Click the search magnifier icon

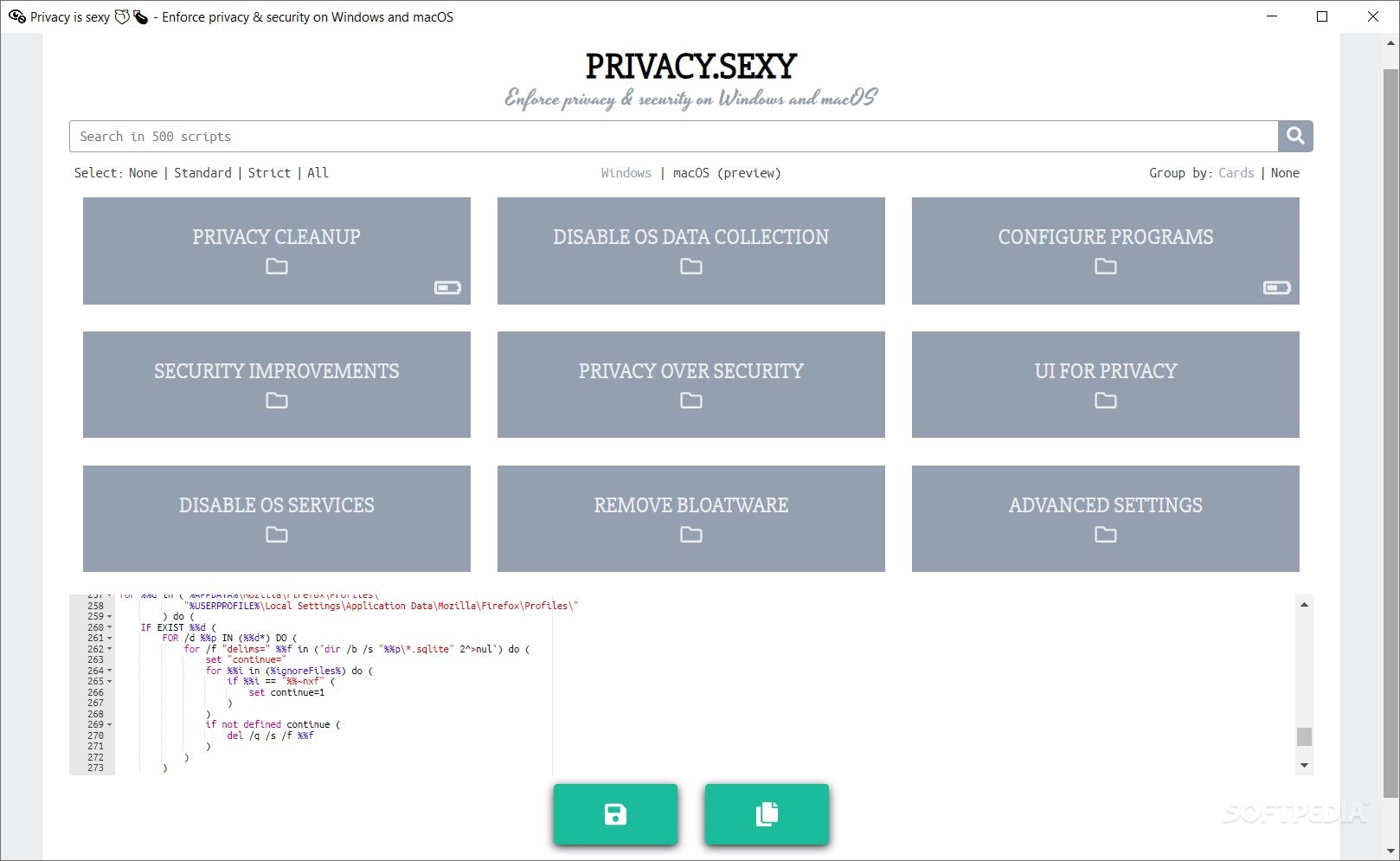pos(1295,136)
